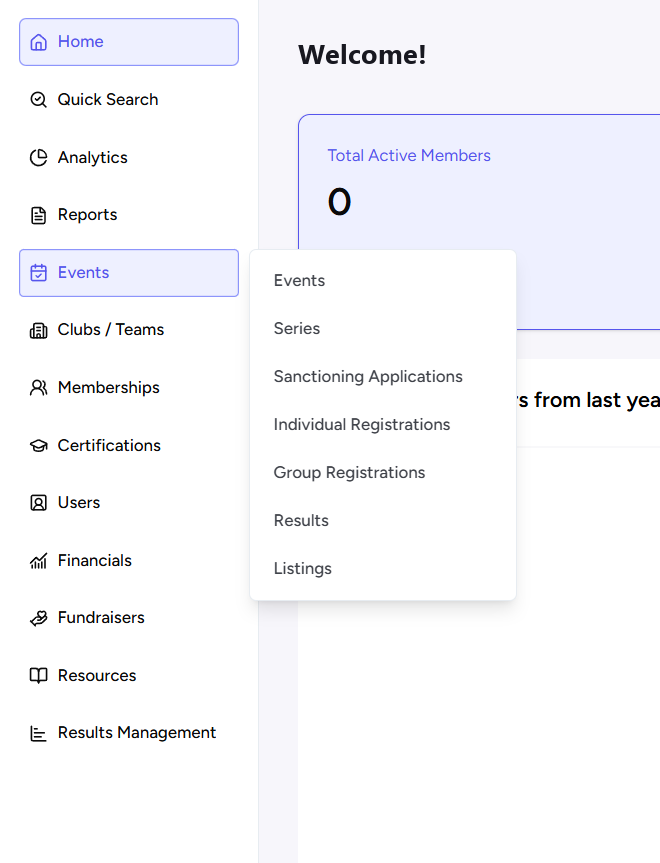
Task: Click the Resources book icon
Action: coord(39,676)
